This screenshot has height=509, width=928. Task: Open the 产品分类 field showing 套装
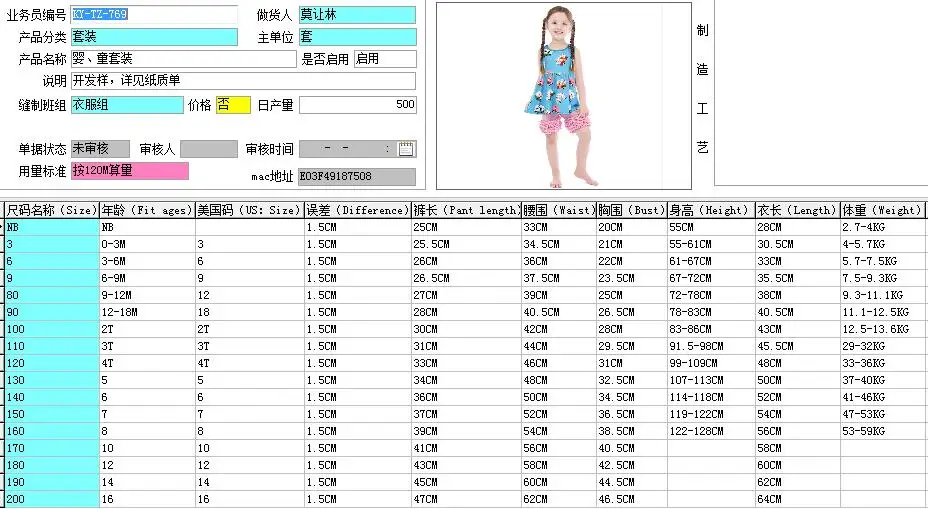(x=154, y=37)
